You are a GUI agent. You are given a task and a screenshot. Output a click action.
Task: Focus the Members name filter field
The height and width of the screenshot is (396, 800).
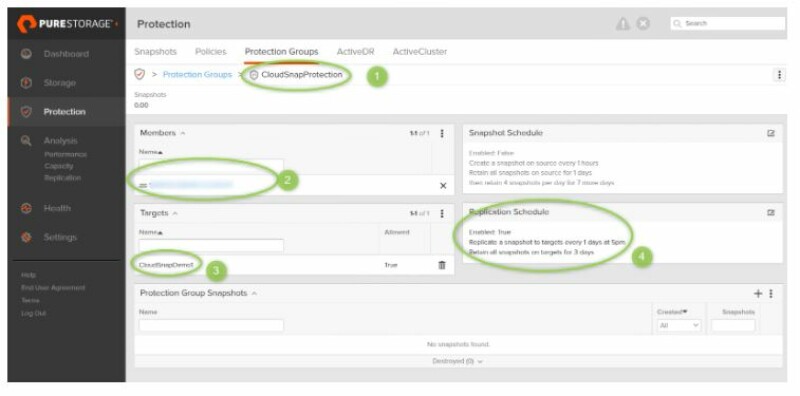coord(211,165)
